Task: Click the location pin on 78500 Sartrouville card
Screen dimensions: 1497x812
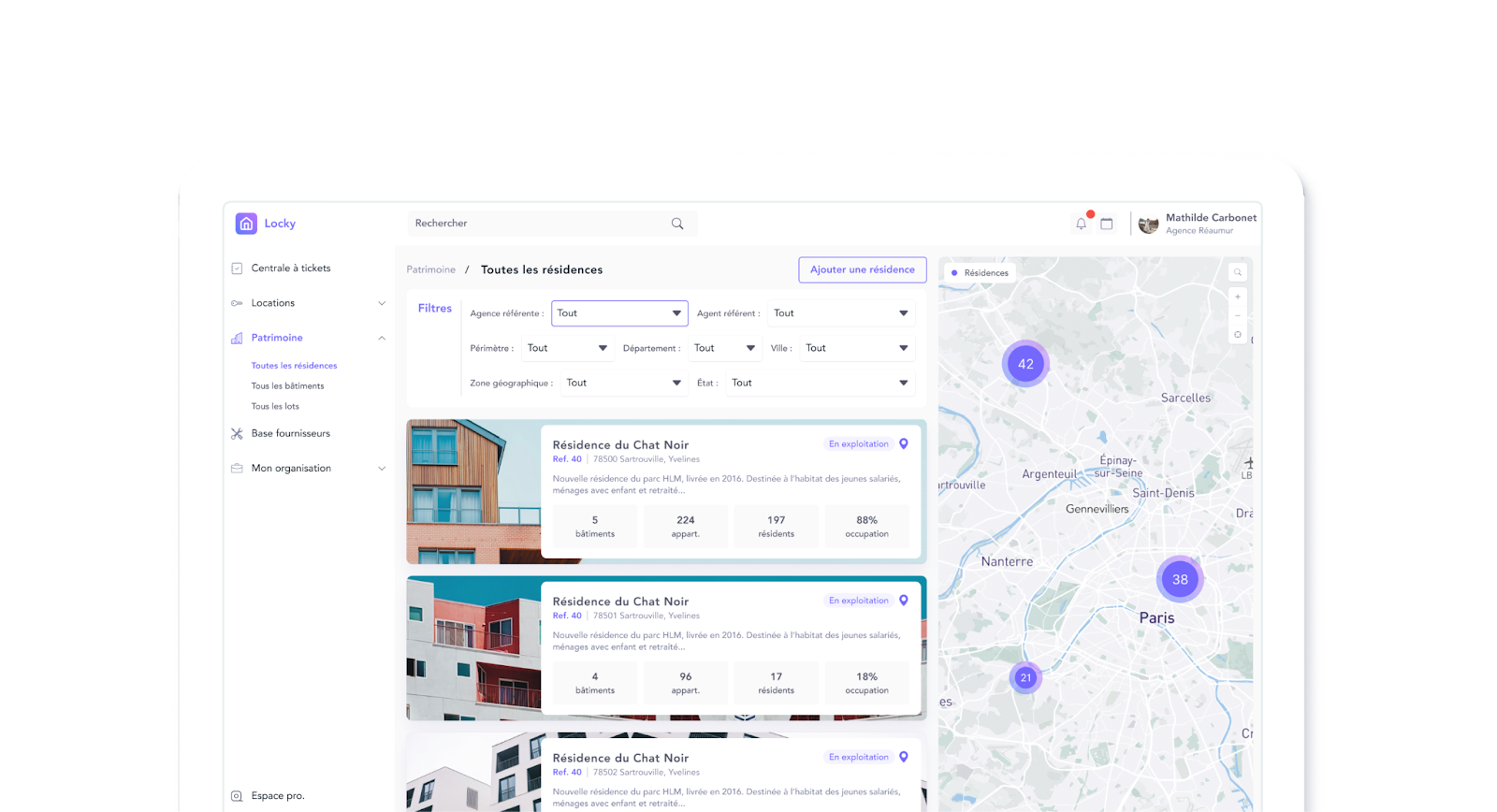Action: click(904, 444)
